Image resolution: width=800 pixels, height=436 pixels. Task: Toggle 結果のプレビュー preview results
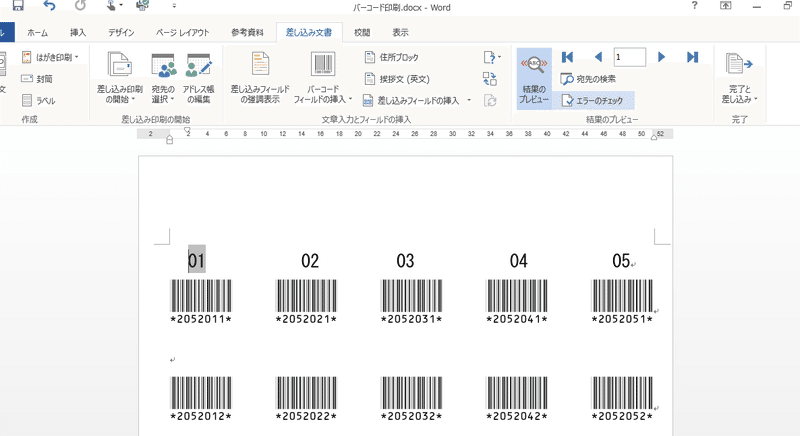coord(534,79)
